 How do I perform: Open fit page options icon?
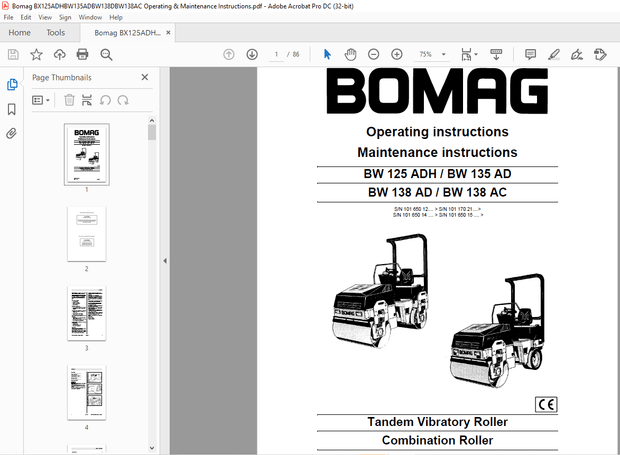(x=466, y=54)
